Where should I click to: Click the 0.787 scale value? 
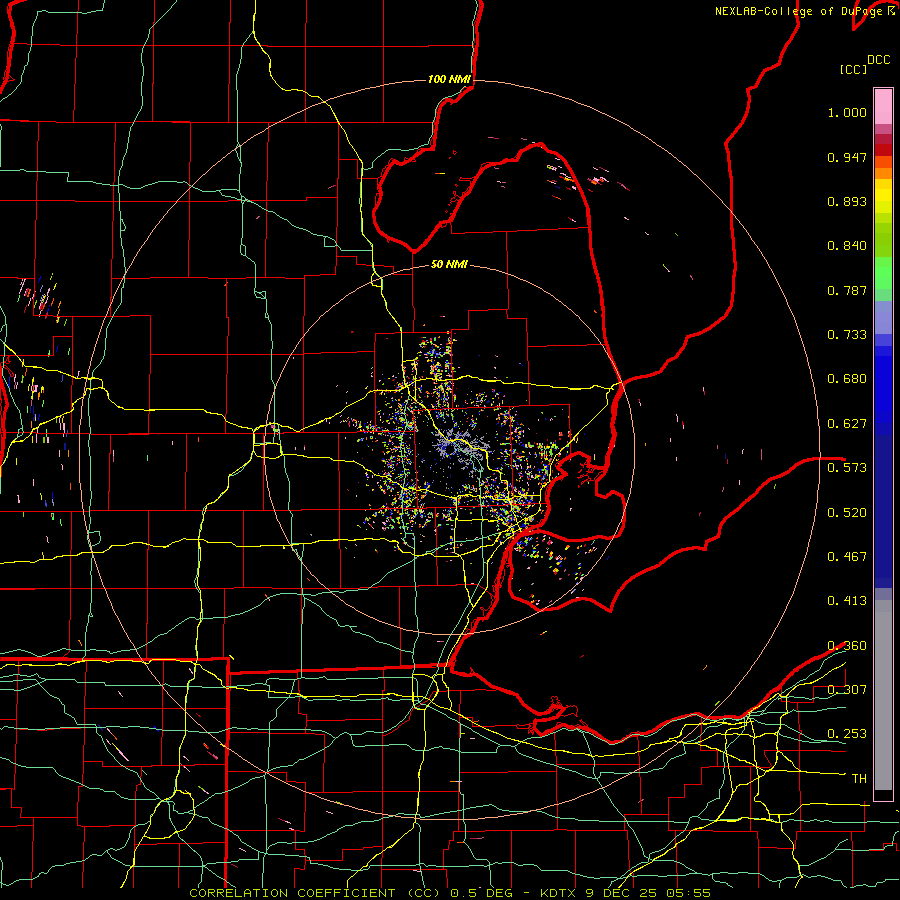(x=847, y=290)
